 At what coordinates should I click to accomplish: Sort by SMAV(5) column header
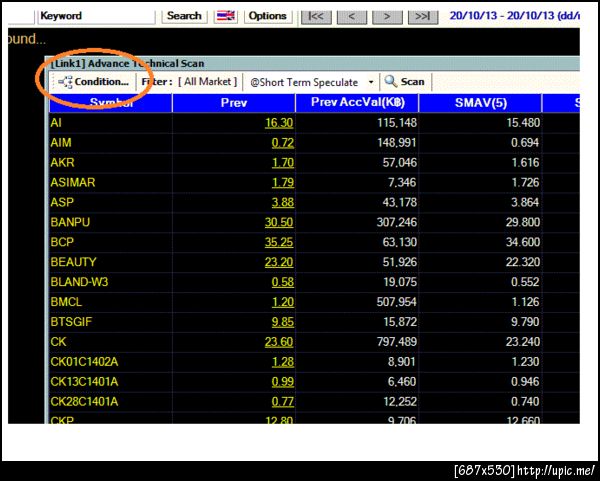pyautogui.click(x=481, y=103)
